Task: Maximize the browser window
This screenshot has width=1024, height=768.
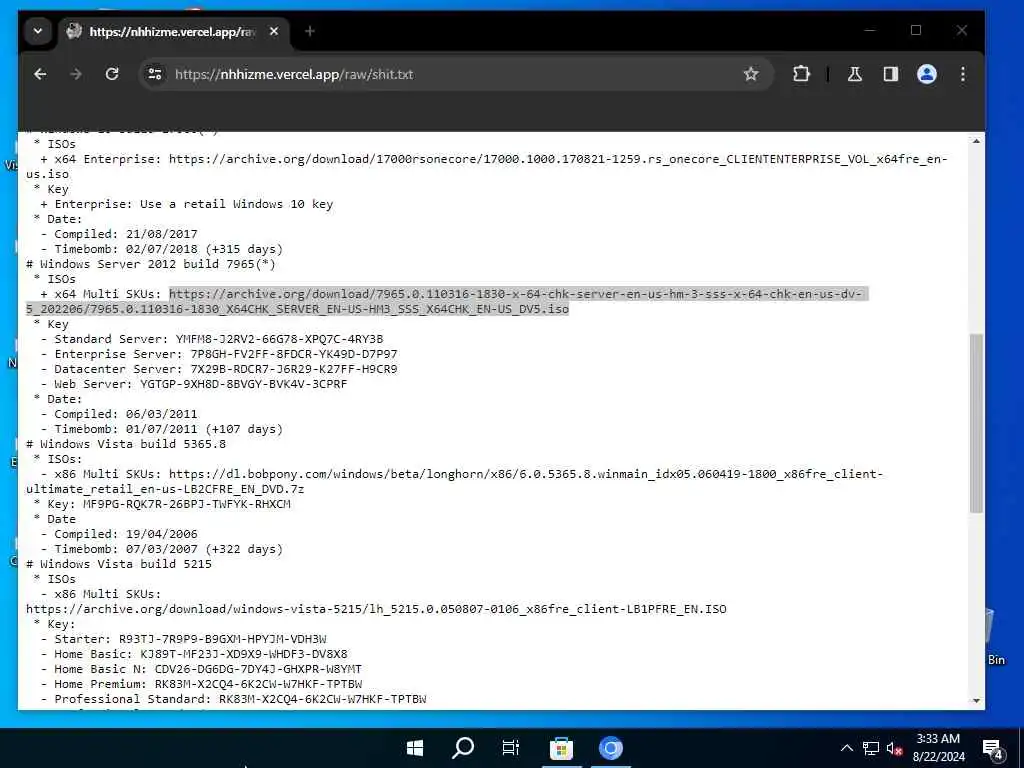Action: [916, 31]
